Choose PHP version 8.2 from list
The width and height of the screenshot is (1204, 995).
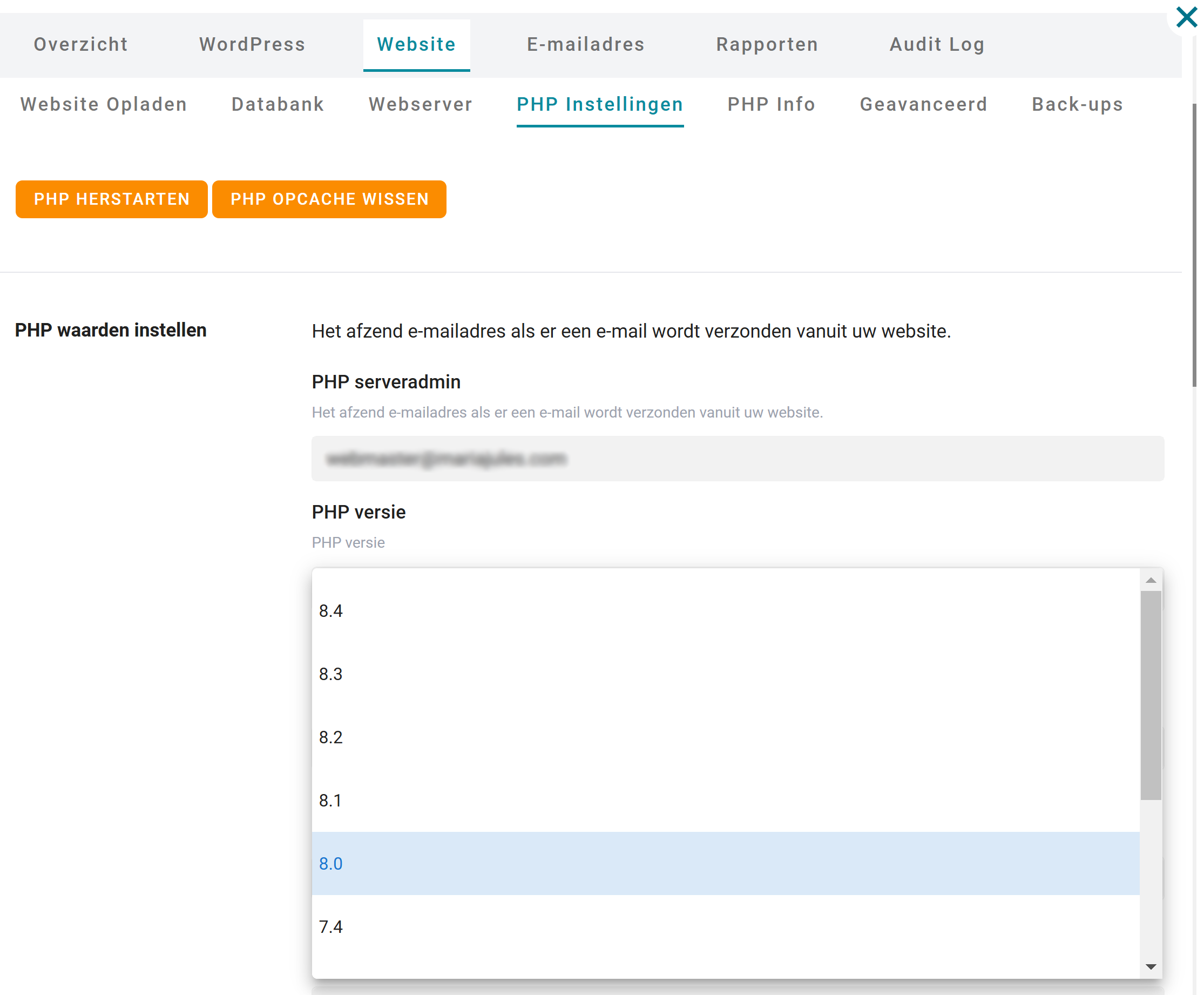pos(725,737)
